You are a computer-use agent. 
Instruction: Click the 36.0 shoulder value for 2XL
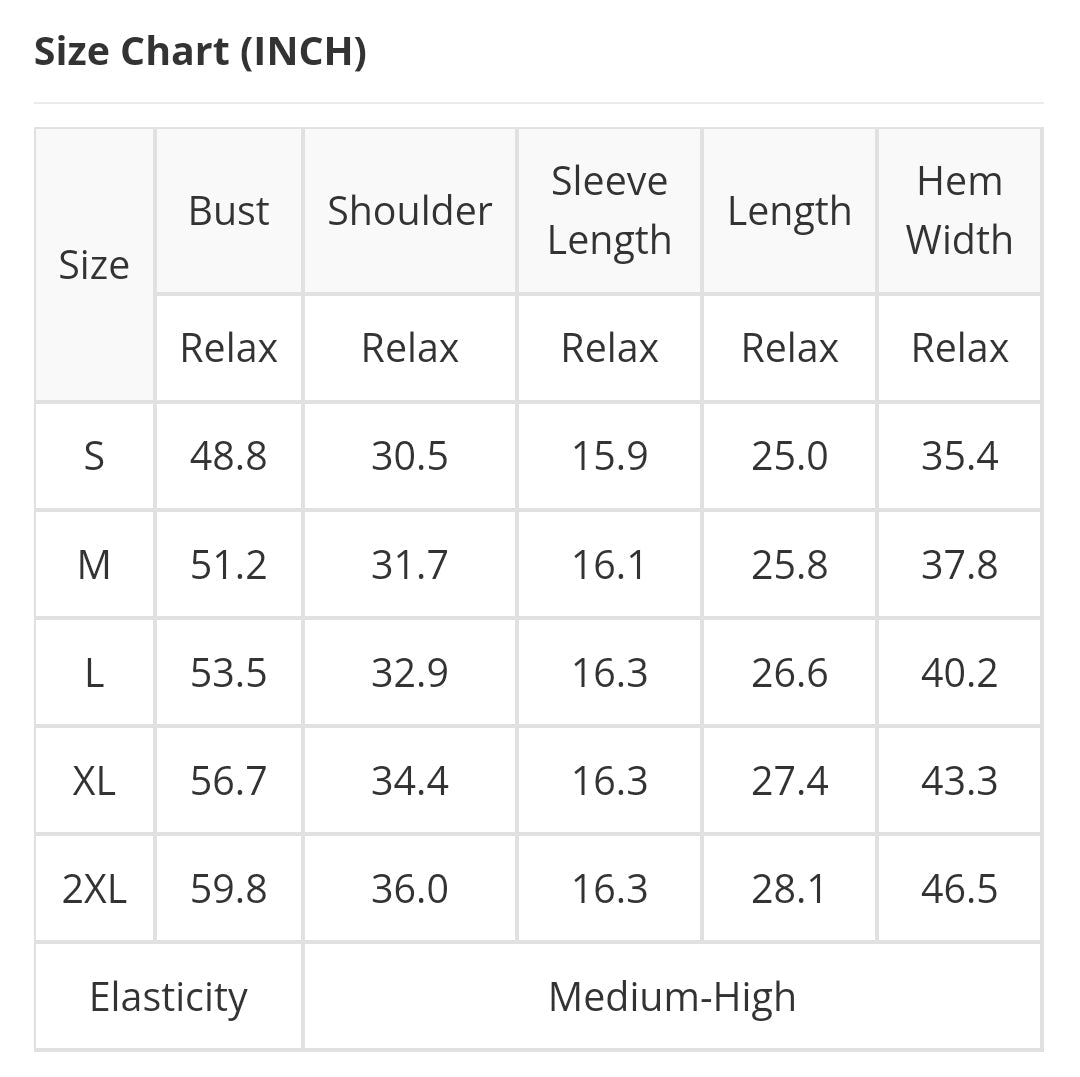[x=410, y=889]
